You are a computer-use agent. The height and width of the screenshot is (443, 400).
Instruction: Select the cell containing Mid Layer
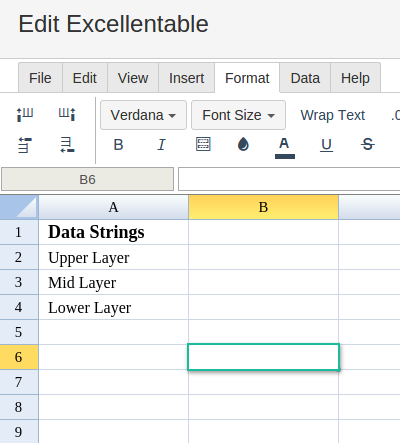[113, 282]
